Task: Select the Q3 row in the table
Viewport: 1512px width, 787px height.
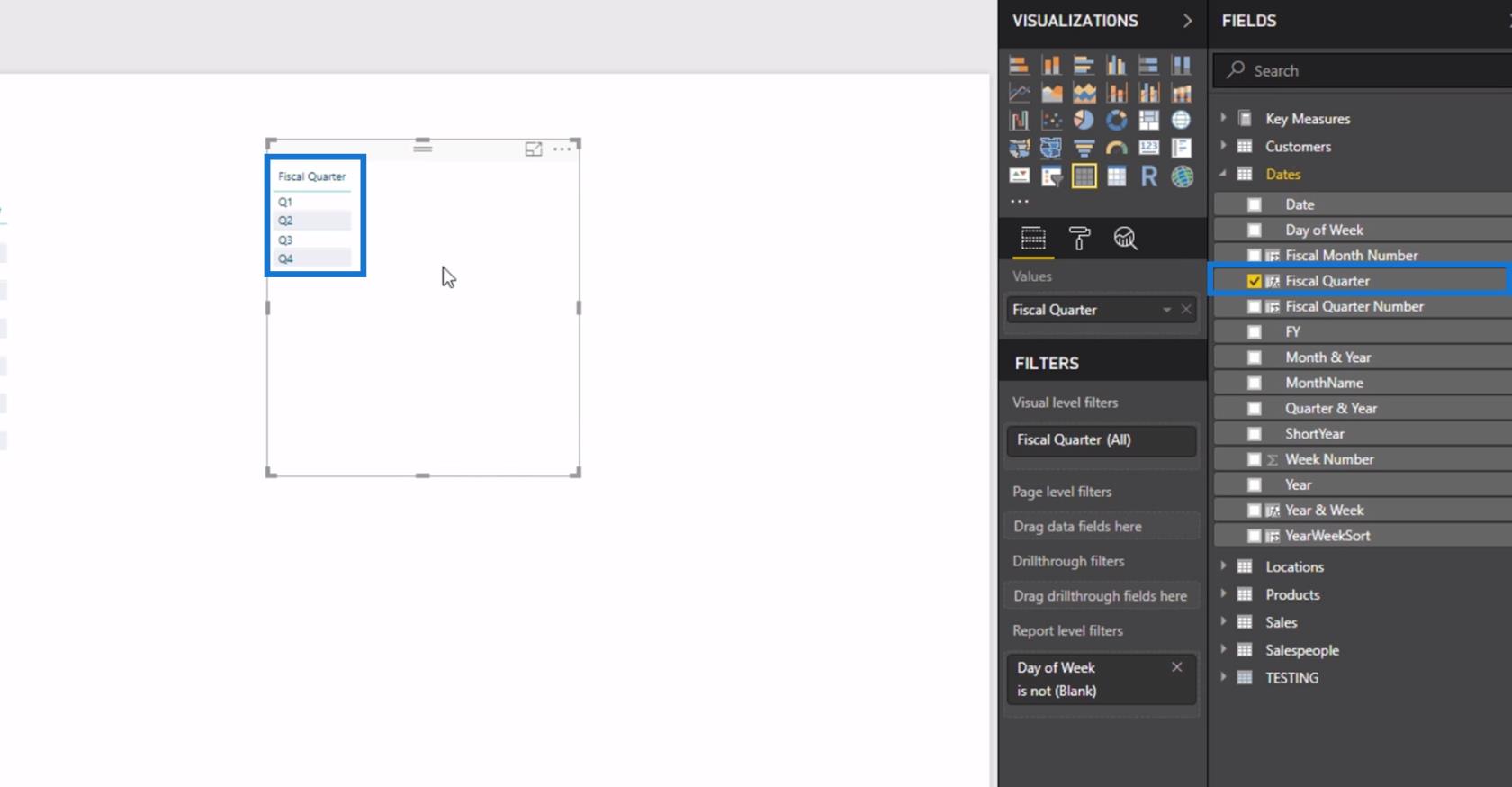Action: tap(312, 240)
